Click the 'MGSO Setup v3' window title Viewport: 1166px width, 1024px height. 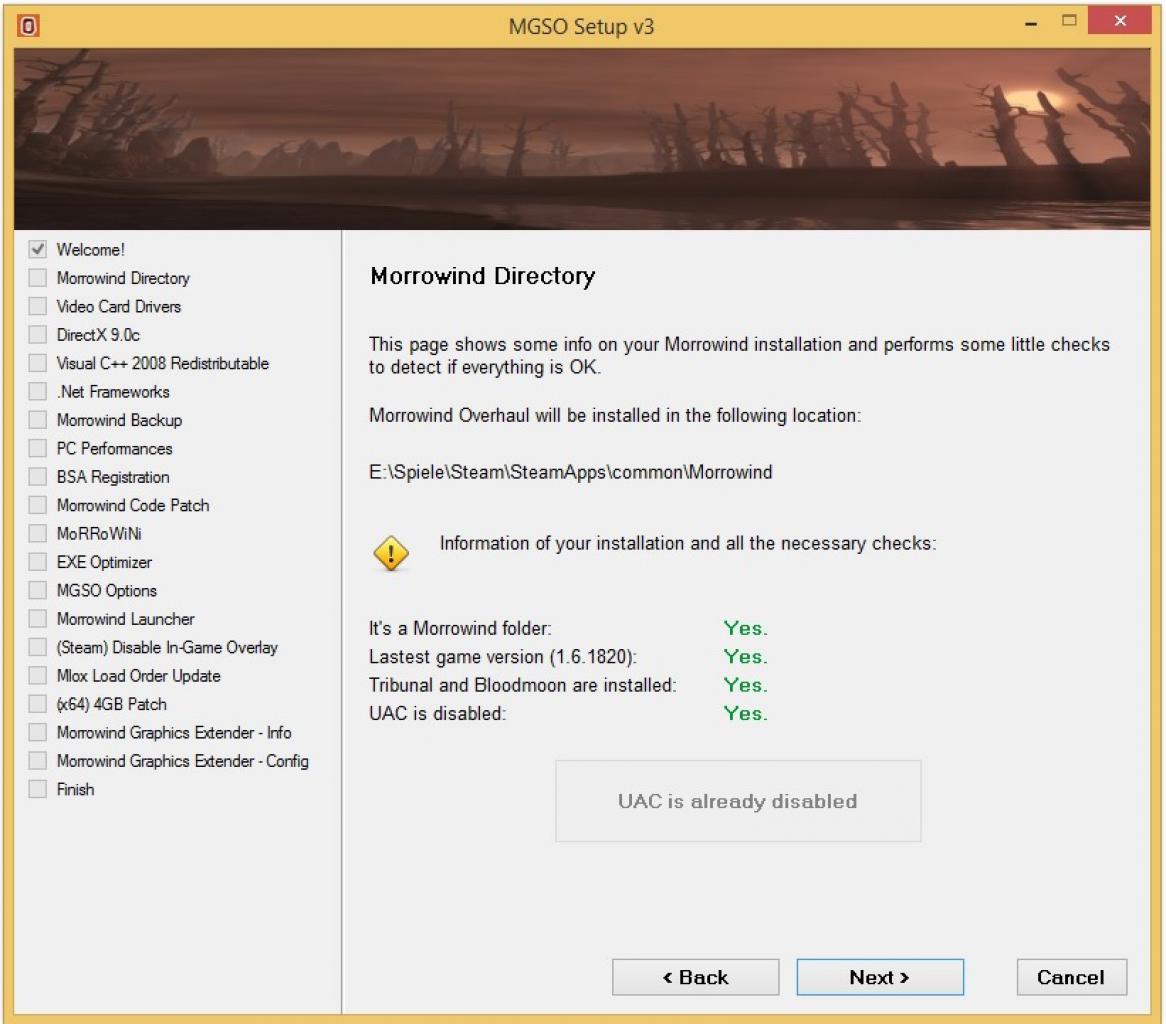[x=582, y=27]
